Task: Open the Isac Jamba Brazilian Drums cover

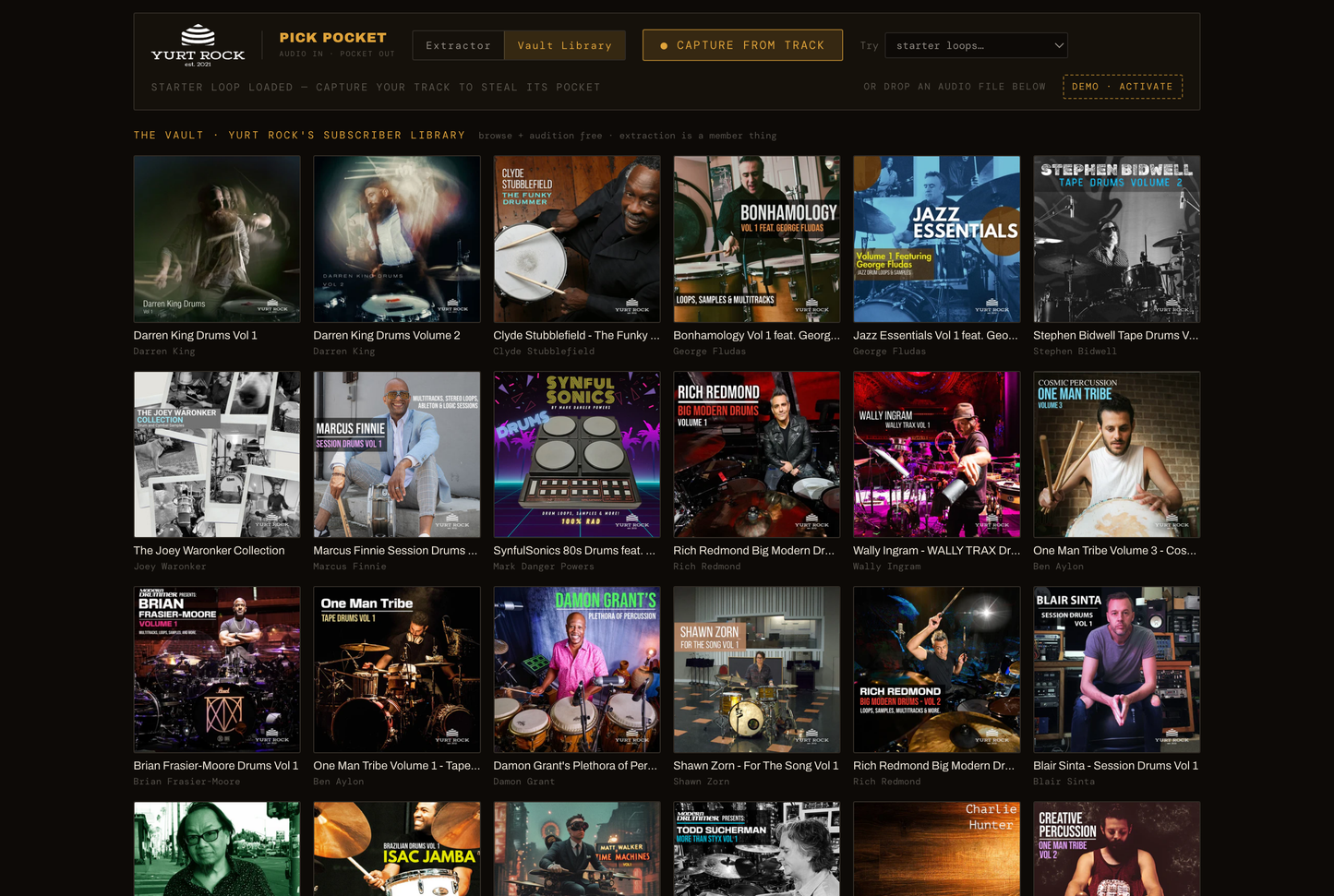Action: pos(397,849)
